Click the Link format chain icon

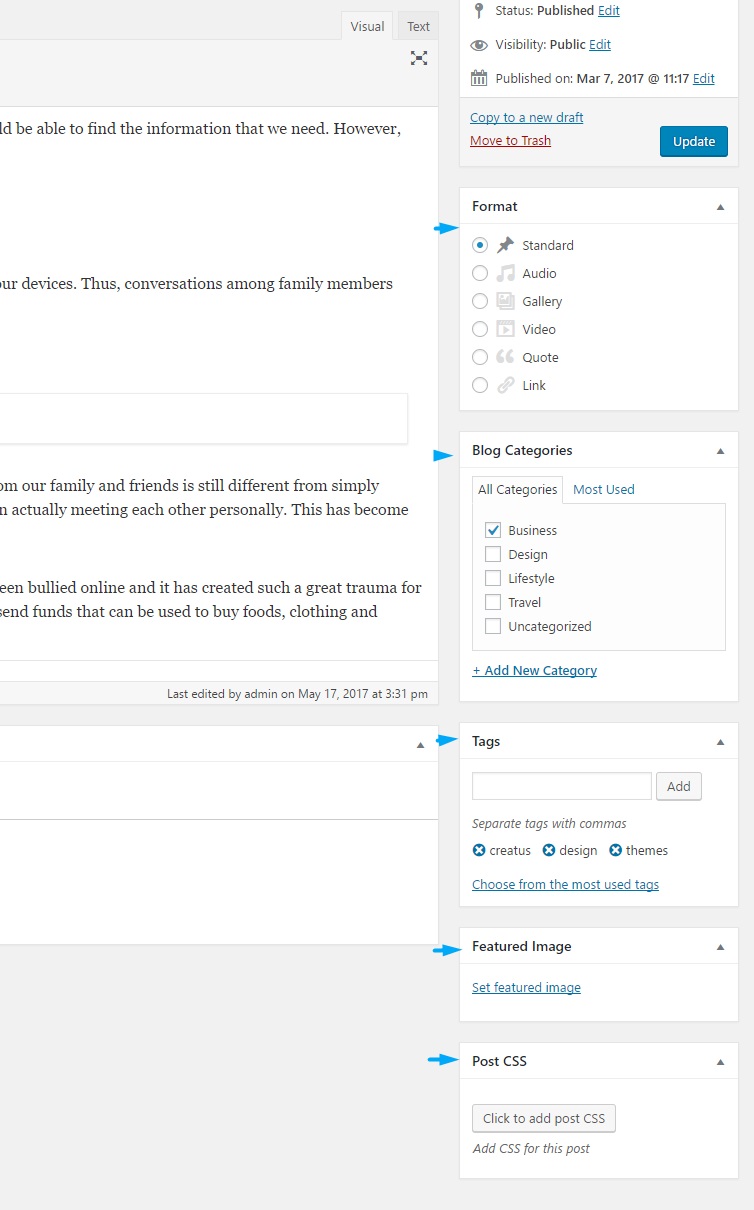[x=506, y=385]
